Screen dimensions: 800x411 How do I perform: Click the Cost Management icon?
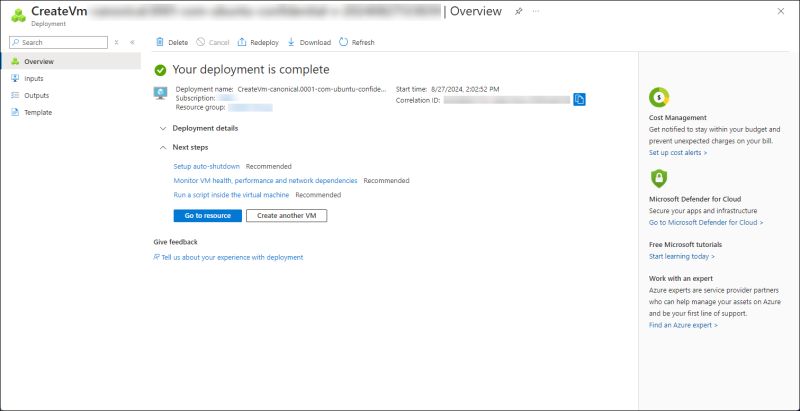point(659,97)
